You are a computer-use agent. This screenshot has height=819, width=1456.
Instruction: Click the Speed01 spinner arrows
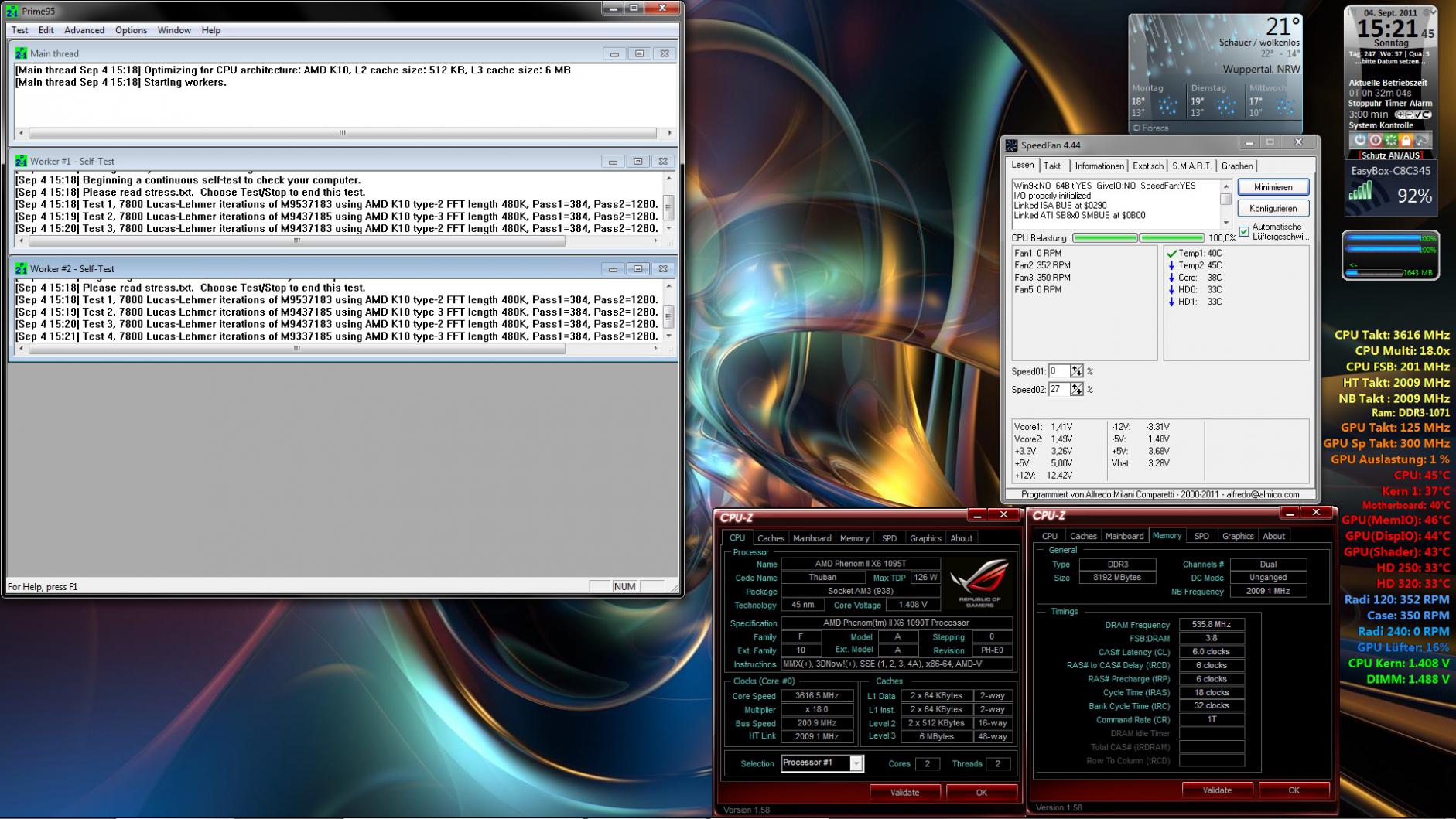tap(1076, 371)
